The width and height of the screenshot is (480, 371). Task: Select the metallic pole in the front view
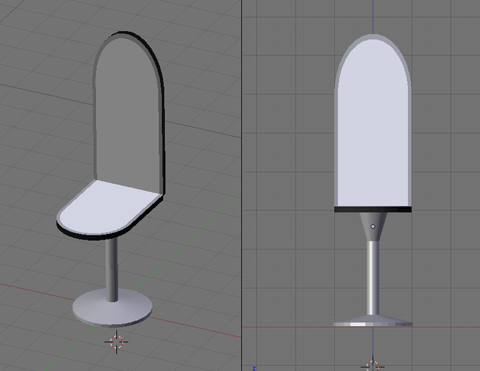coord(373,278)
